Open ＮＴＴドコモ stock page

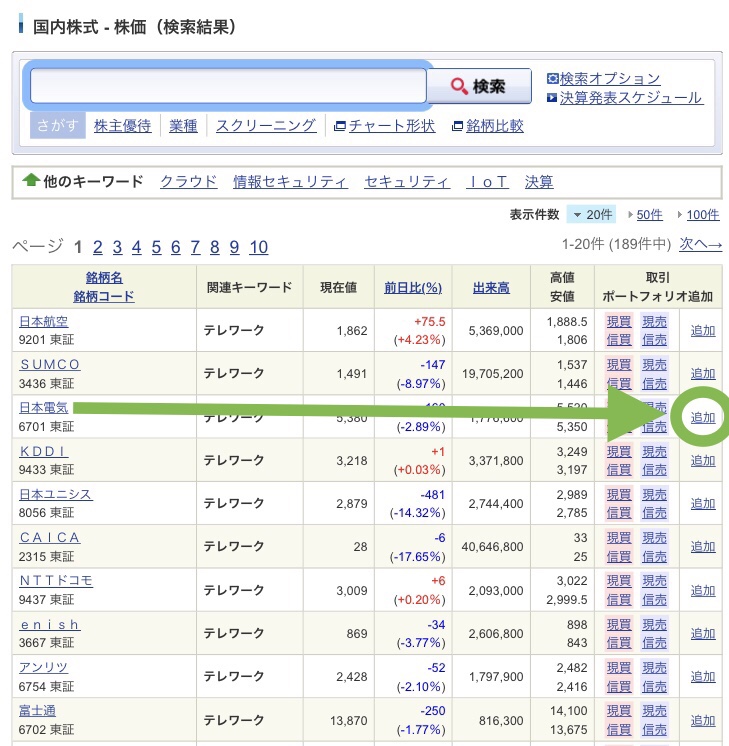(x=56, y=581)
